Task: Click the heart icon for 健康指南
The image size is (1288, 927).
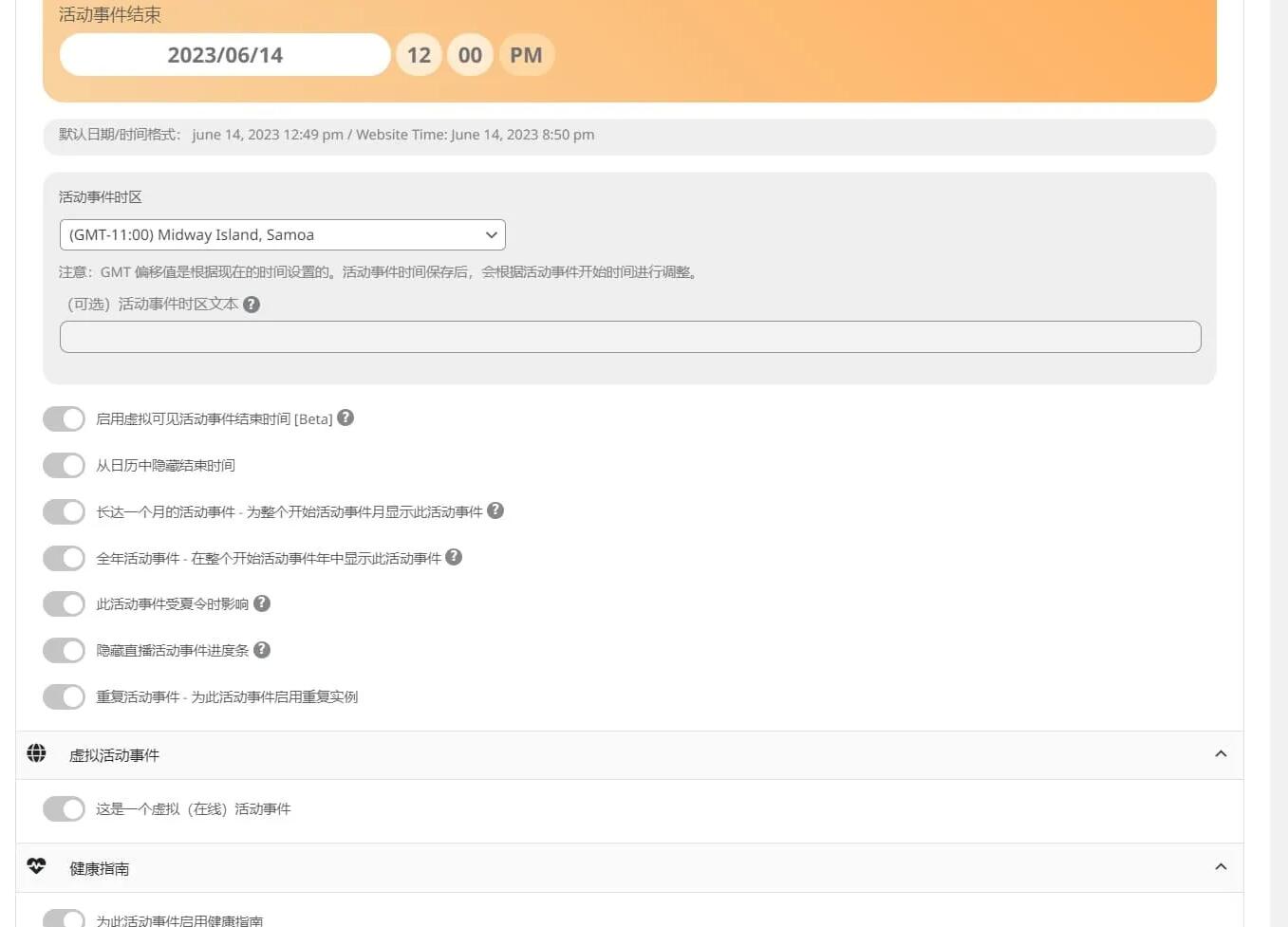Action: 36,866
